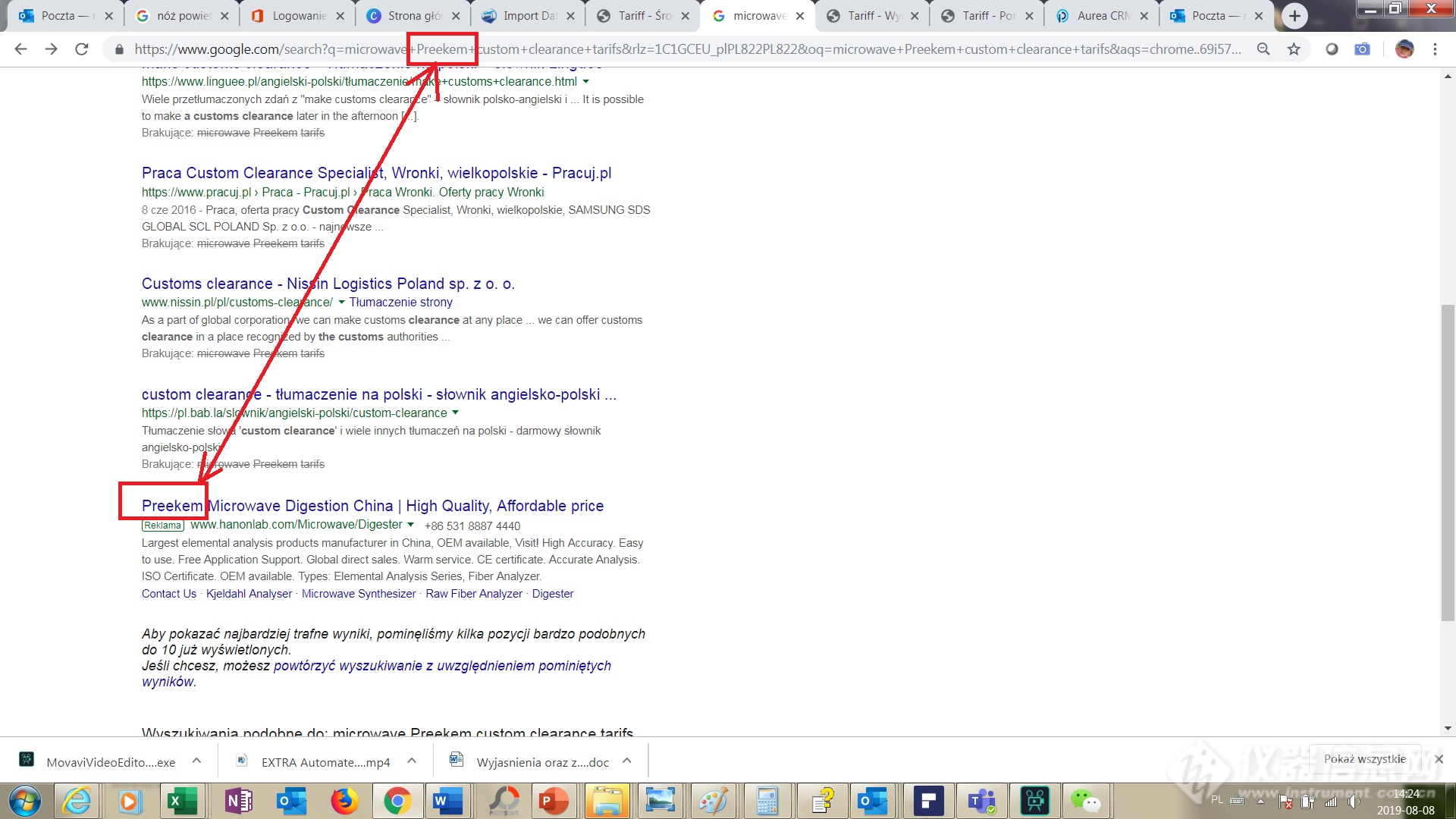1456x819 pixels.
Task: Bookmark this page with the star icon
Action: pyautogui.click(x=1294, y=49)
